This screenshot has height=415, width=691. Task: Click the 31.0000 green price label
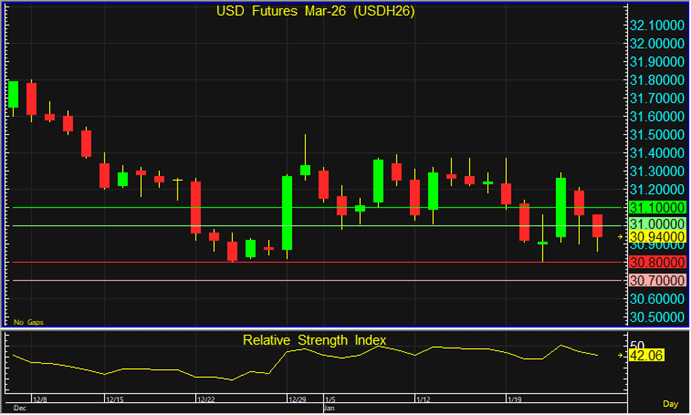coord(655,224)
